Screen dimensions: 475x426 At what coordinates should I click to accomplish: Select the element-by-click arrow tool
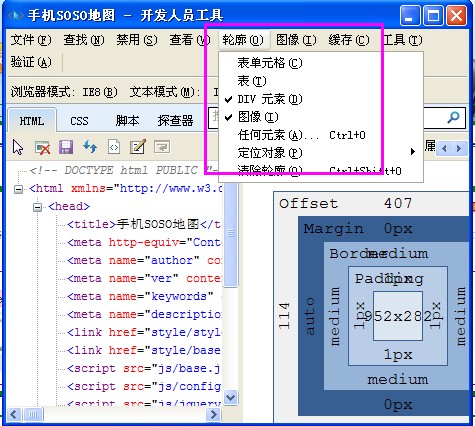18,147
